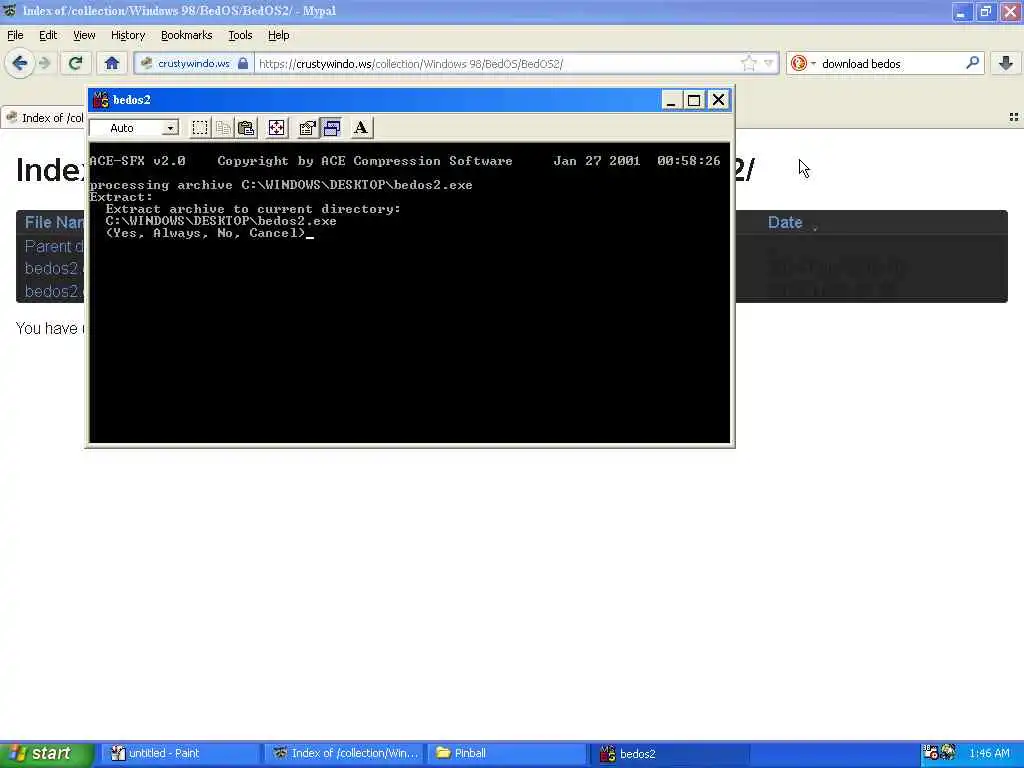
Task: Close the bedos2 console window
Action: pyautogui.click(x=718, y=100)
